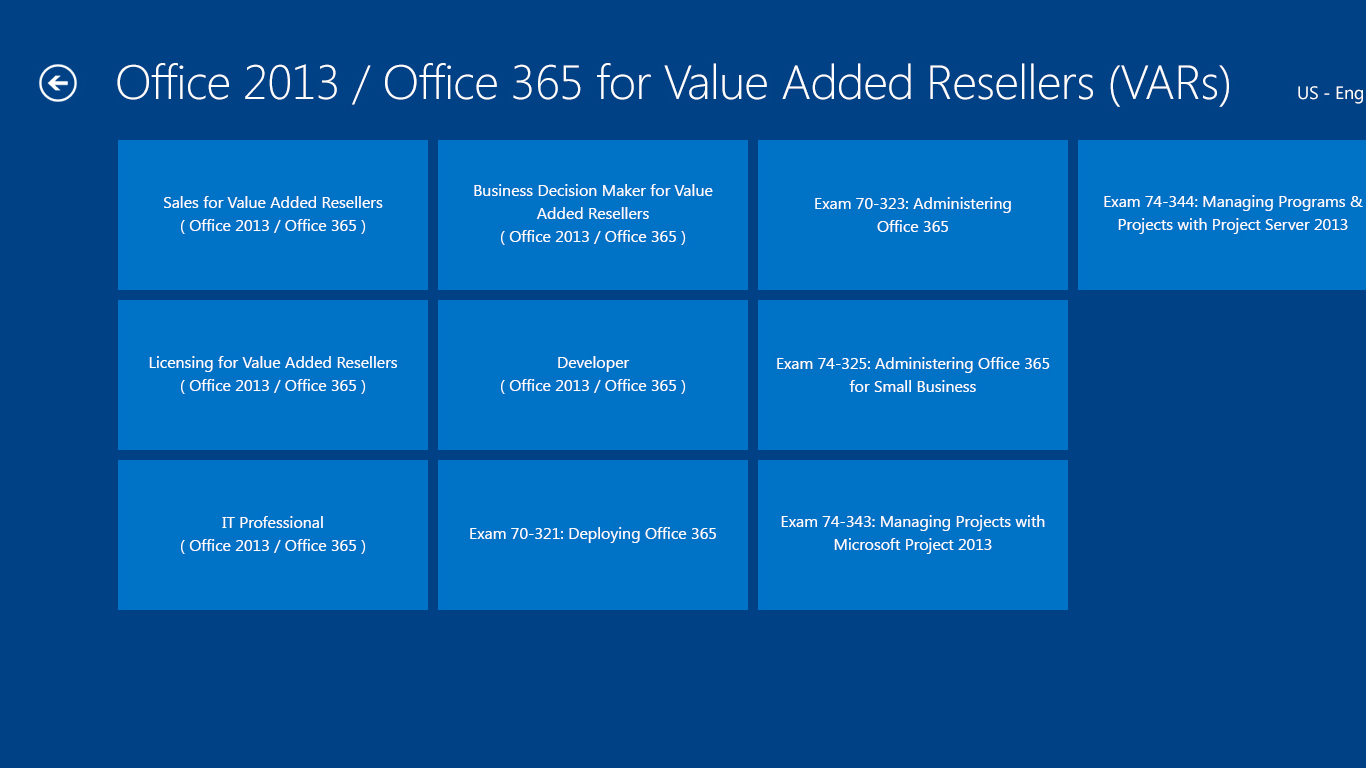Click the page title Office 2013 / Office 365 for VARs
The height and width of the screenshot is (768, 1366).
click(673, 84)
